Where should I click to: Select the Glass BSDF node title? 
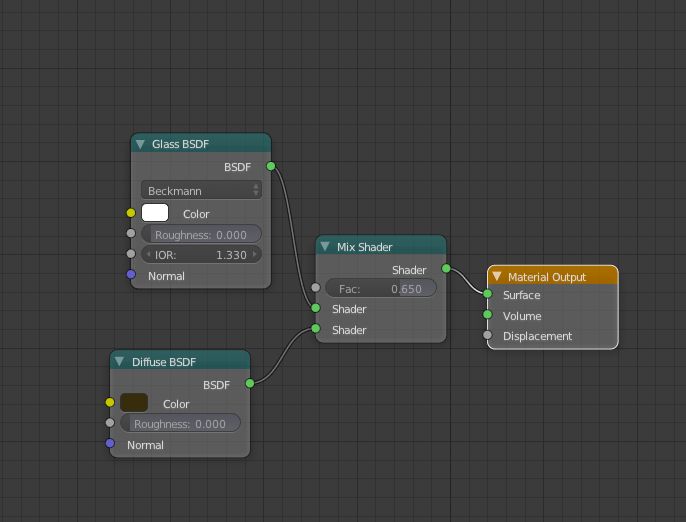180,144
